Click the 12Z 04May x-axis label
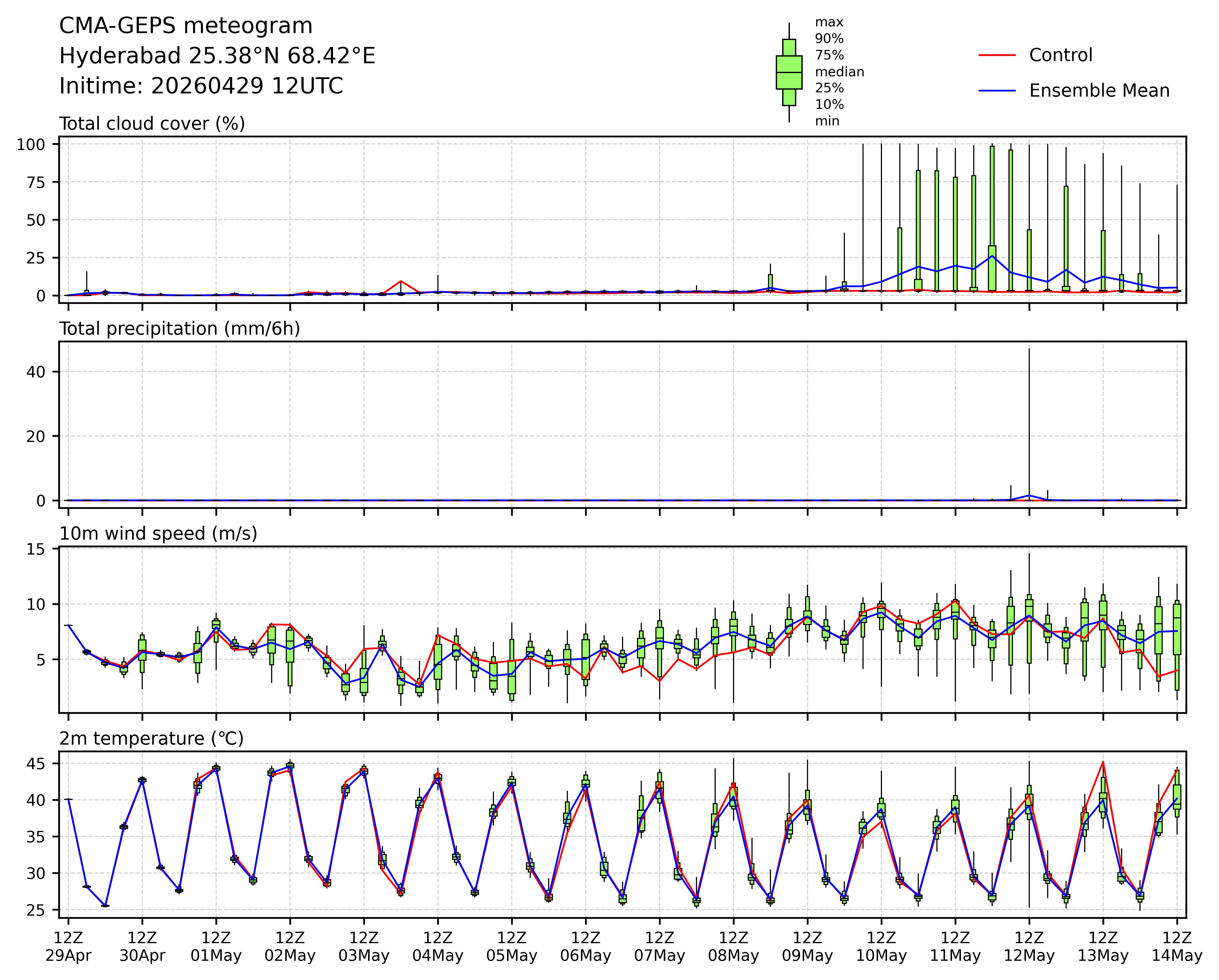The height and width of the screenshot is (980, 1219). [x=438, y=947]
